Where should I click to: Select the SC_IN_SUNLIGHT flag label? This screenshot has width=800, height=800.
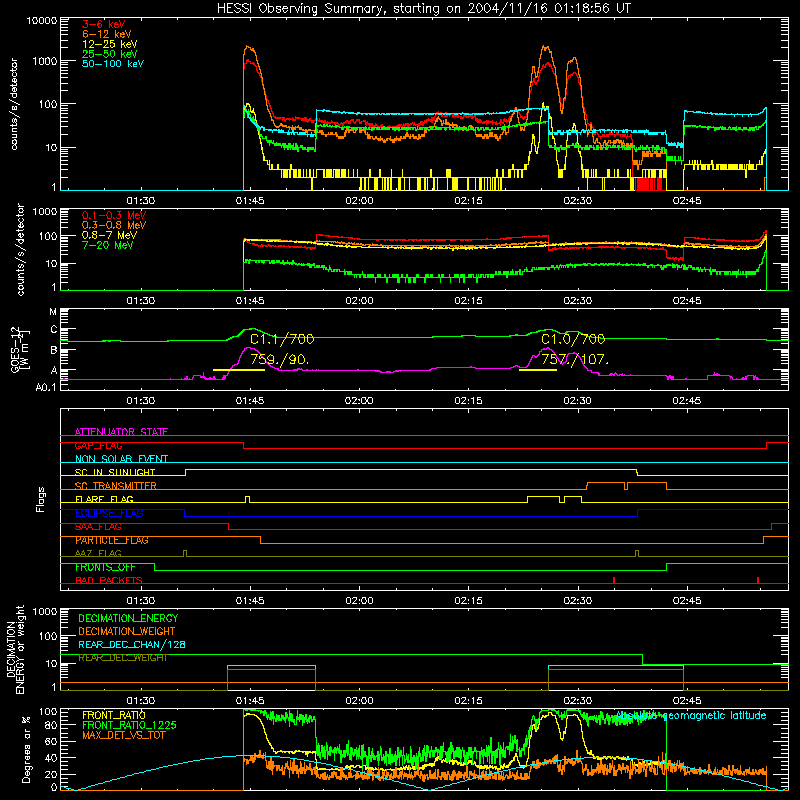tap(115, 472)
